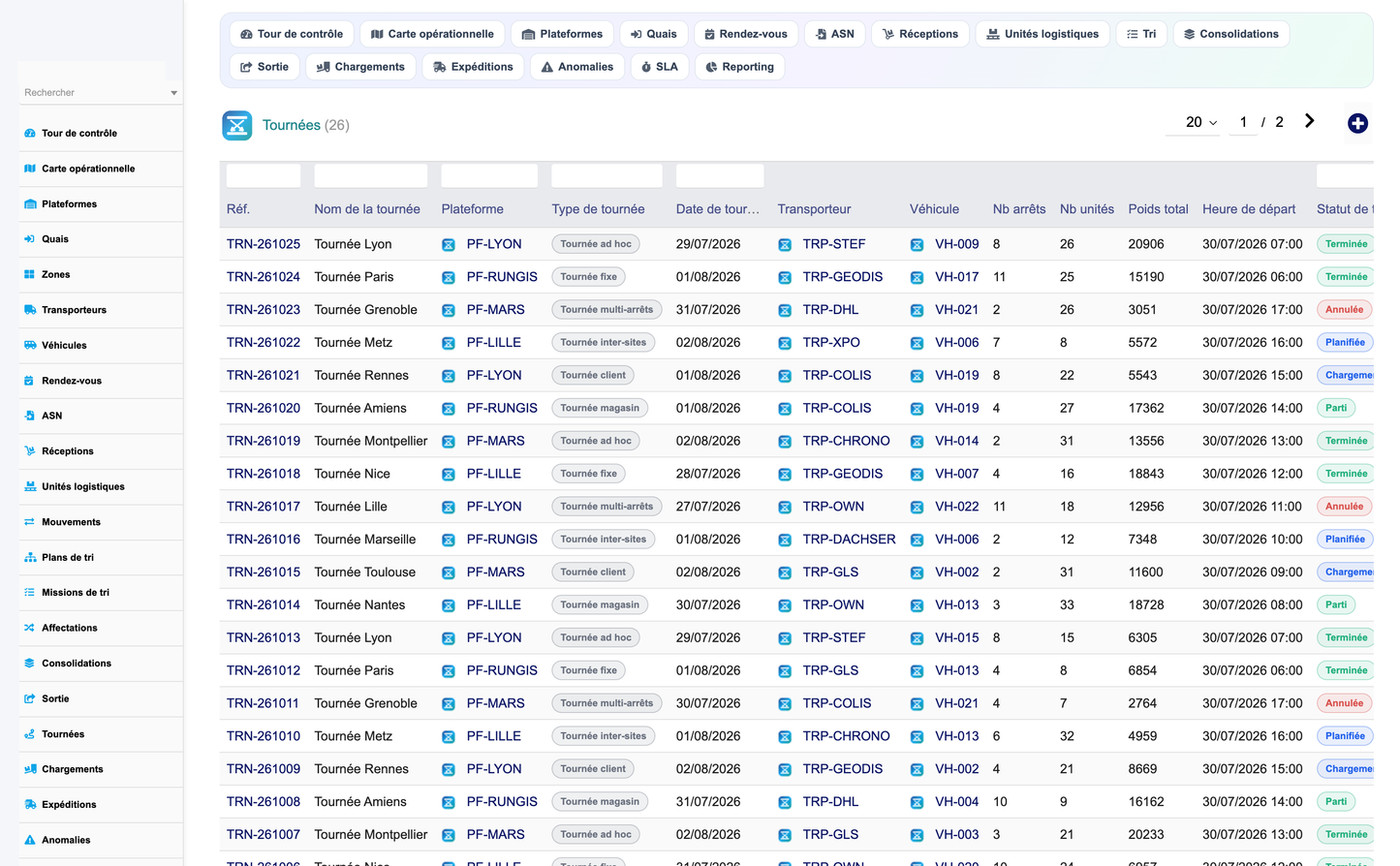The height and width of the screenshot is (866, 1400).
Task: Click Tournée inter-sites tag in row TRN-261016
Action: pos(603,540)
